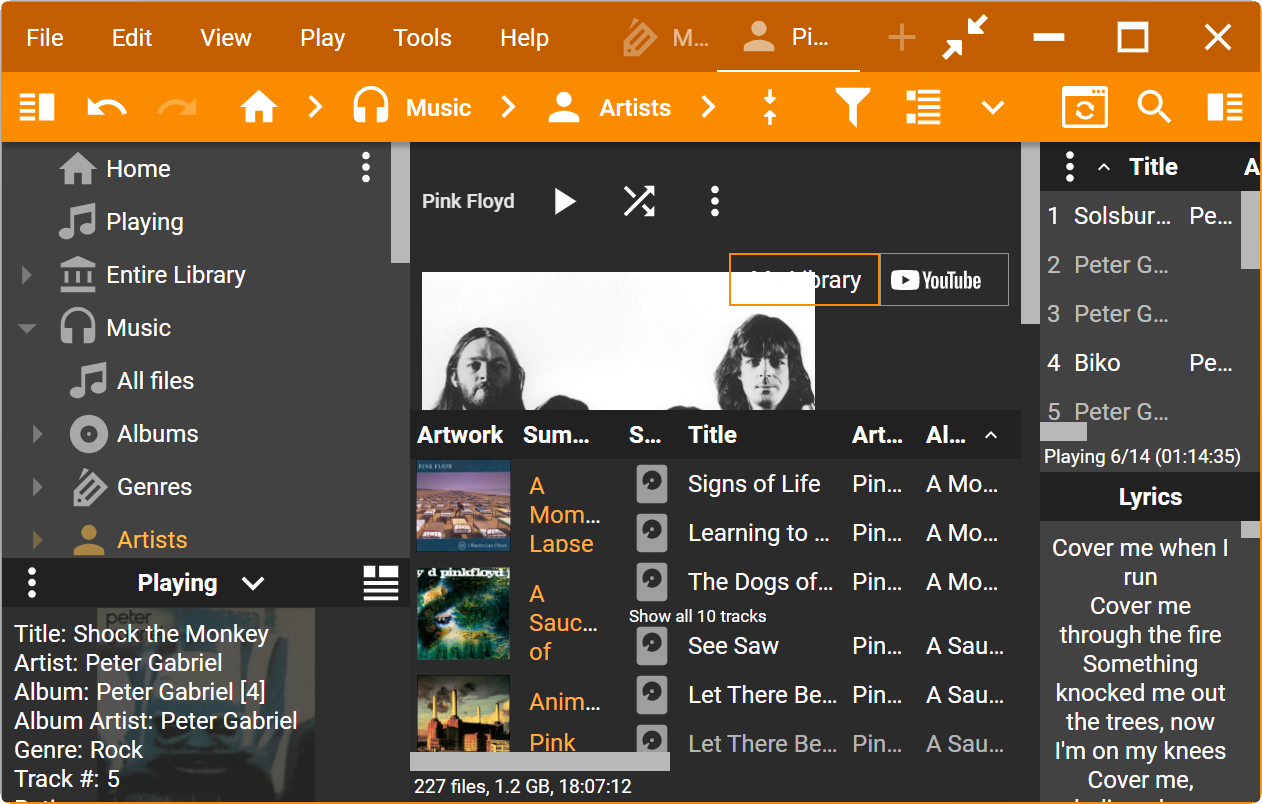Open the Pink Floyd three-dot options menu
The width and height of the screenshot is (1262, 804).
tap(714, 201)
